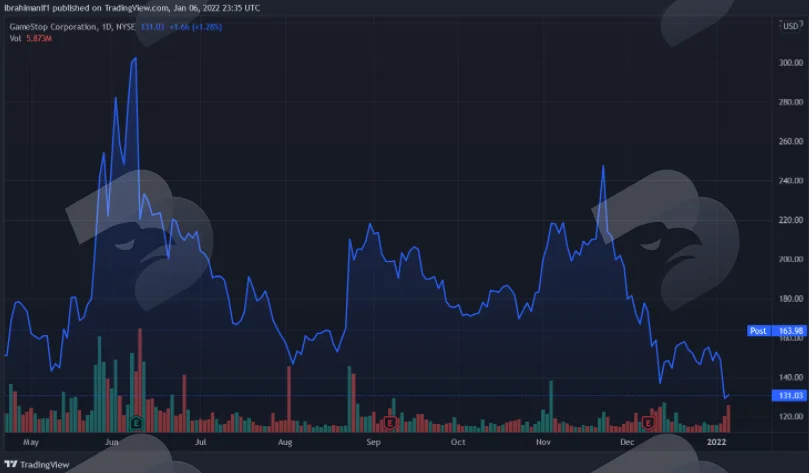
Task: Click the Aug label on time axis
Action: tap(285, 442)
